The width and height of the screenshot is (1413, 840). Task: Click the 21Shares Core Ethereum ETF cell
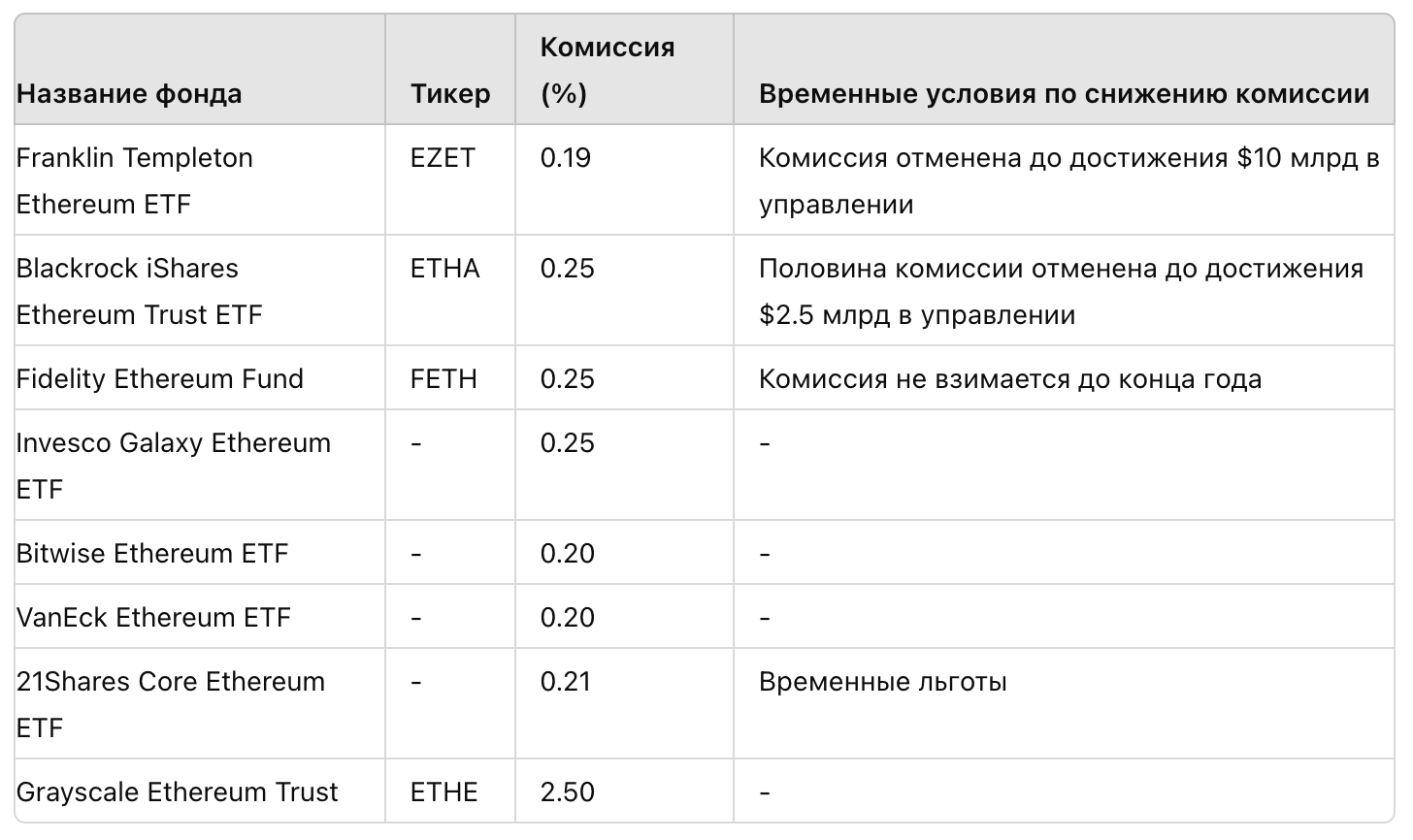point(171,704)
